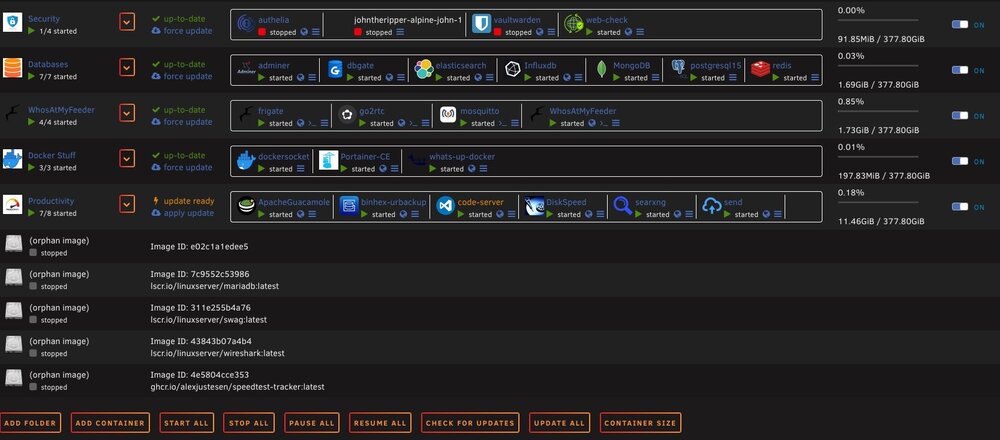
Task: Collapse the Databases folder chevron
Action: coord(127,68)
